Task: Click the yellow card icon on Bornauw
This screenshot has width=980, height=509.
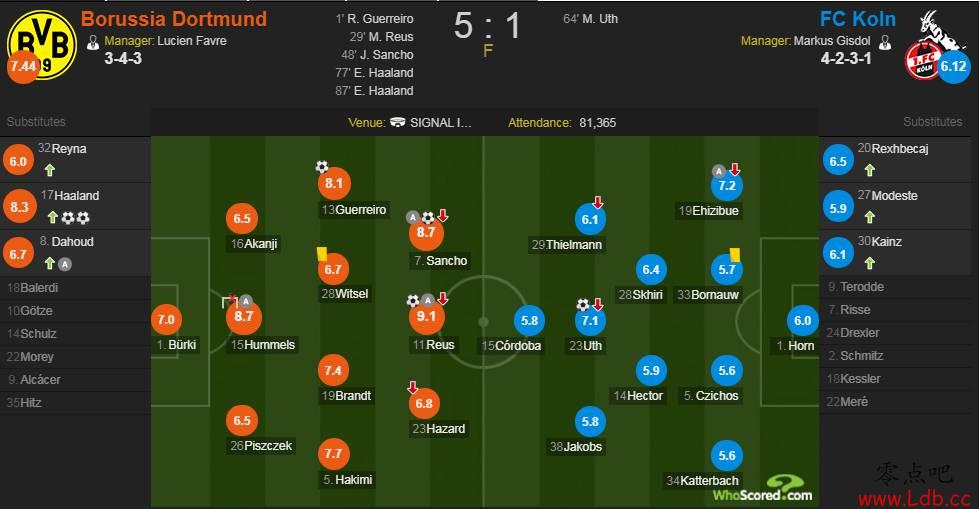Action: coord(735,254)
